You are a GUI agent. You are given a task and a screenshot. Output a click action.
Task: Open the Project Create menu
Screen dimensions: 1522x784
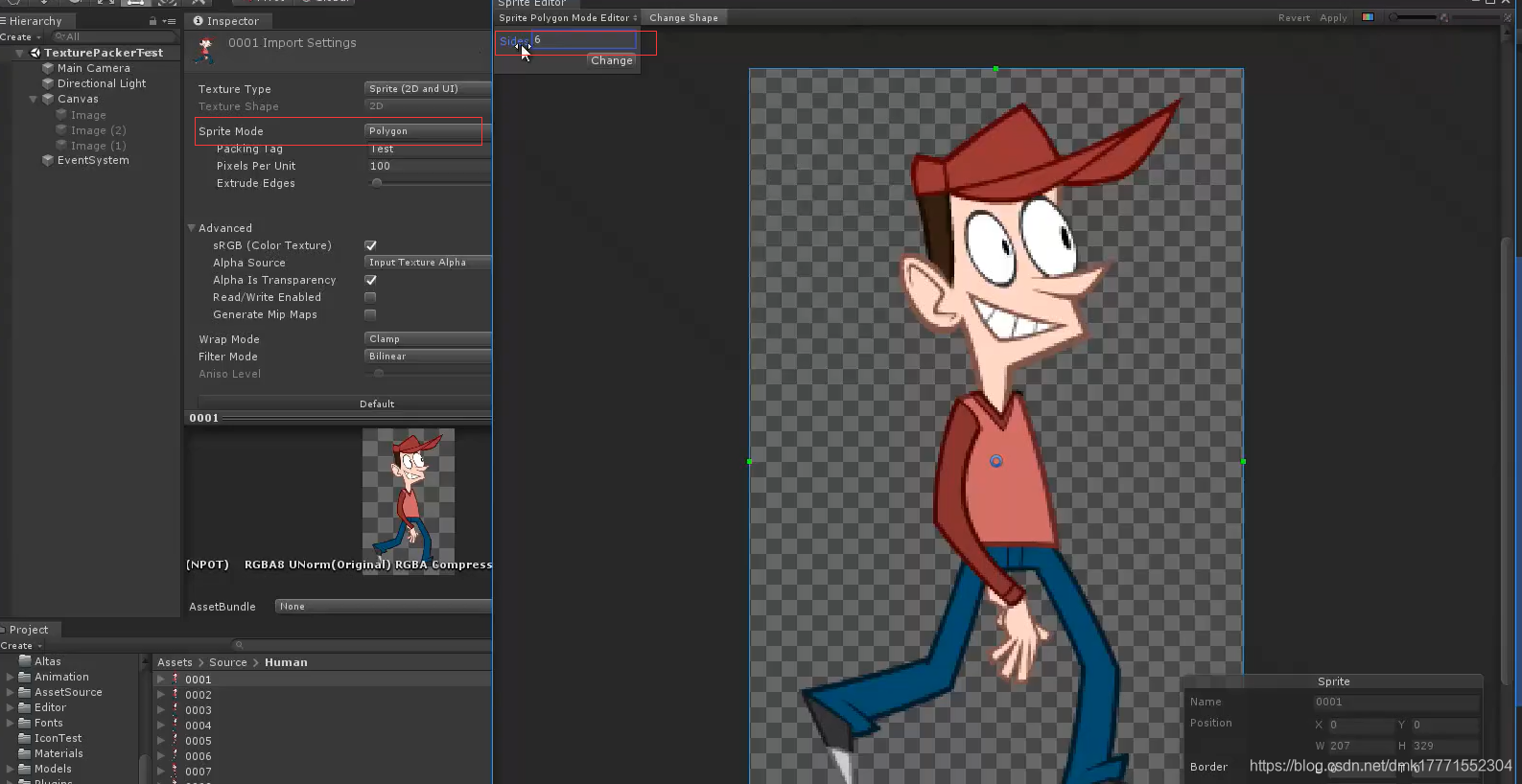tap(21, 645)
